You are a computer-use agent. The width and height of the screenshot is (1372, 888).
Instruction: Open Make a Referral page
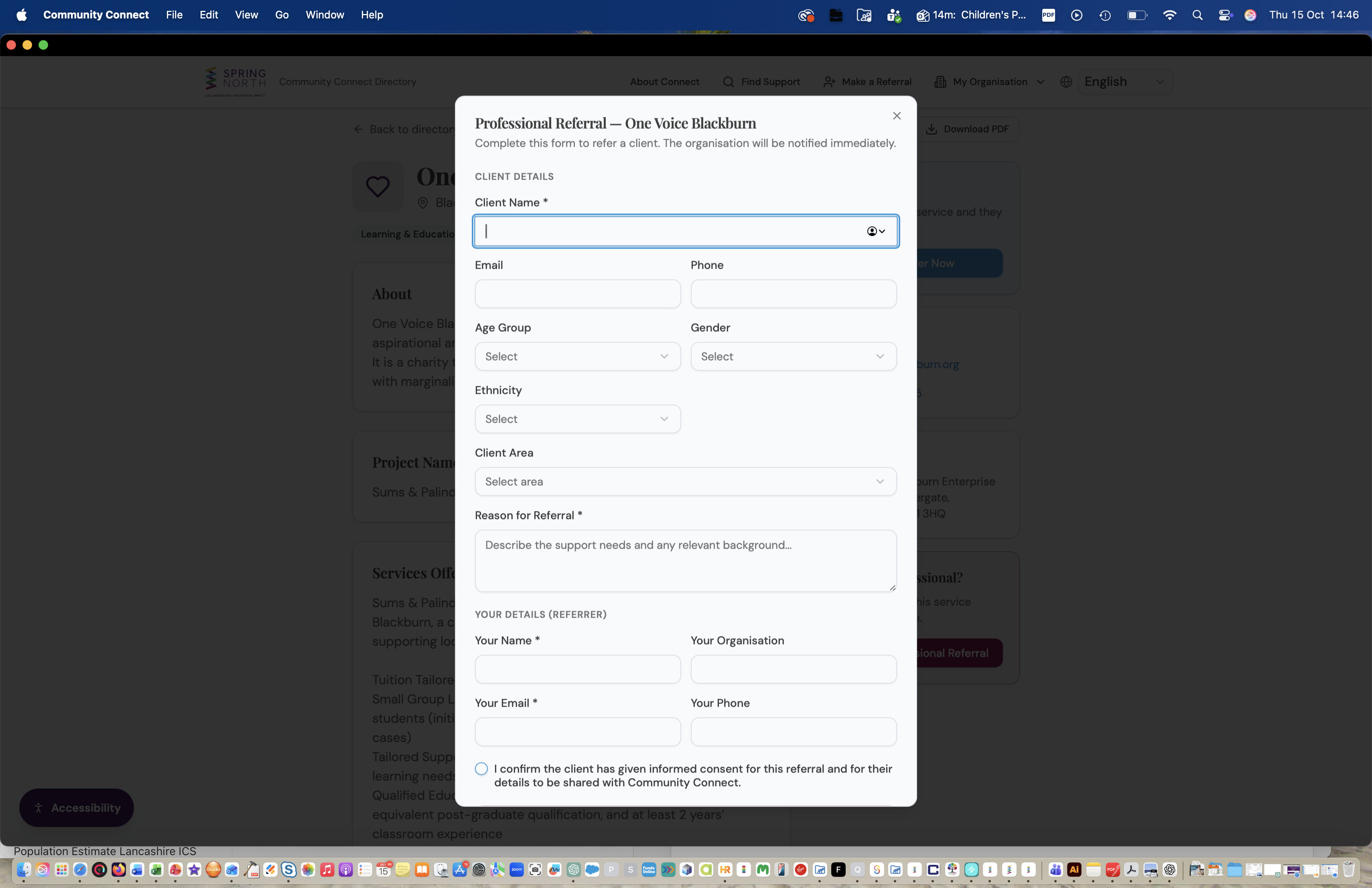click(867, 82)
